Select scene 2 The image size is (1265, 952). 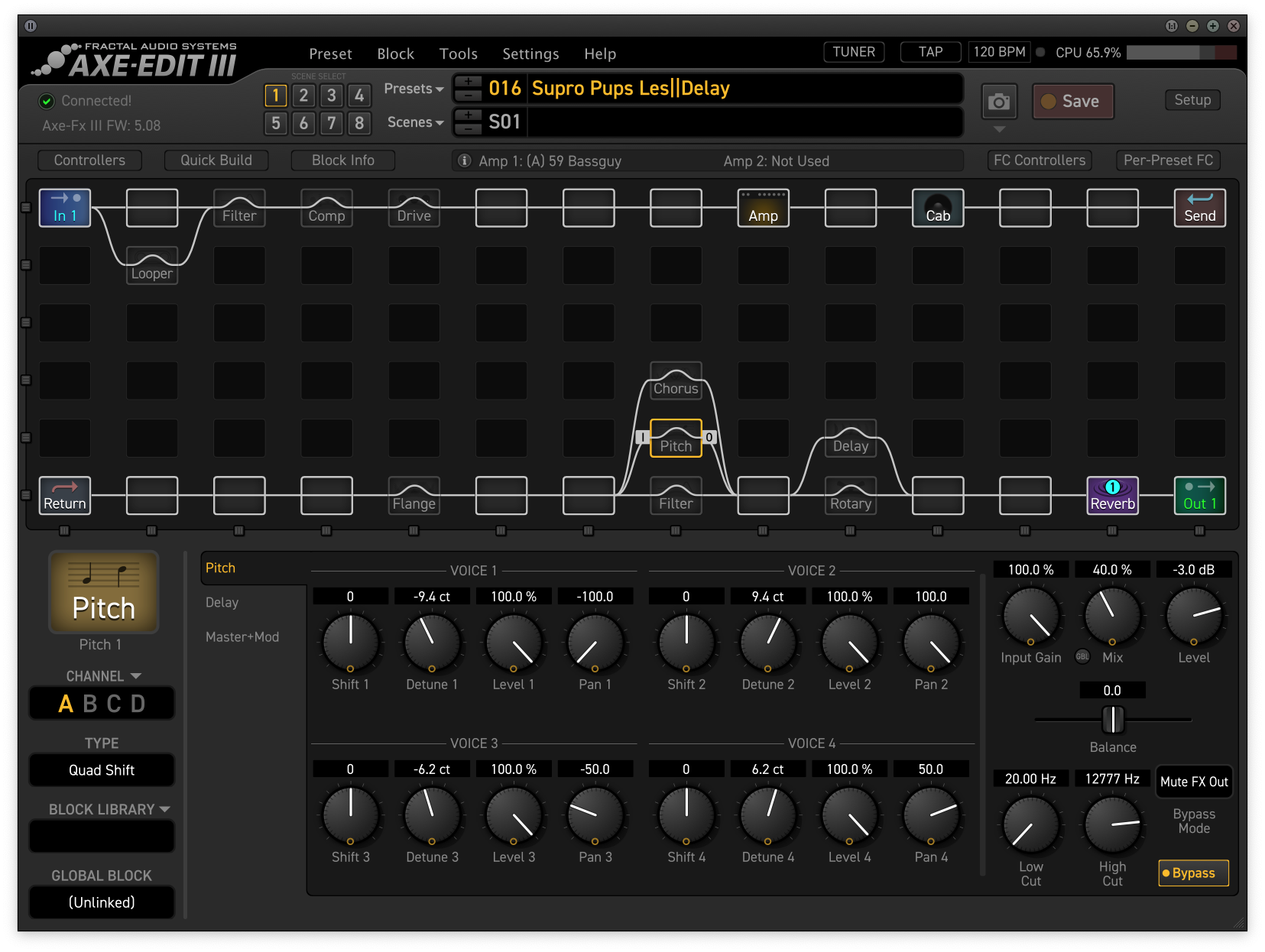[303, 96]
